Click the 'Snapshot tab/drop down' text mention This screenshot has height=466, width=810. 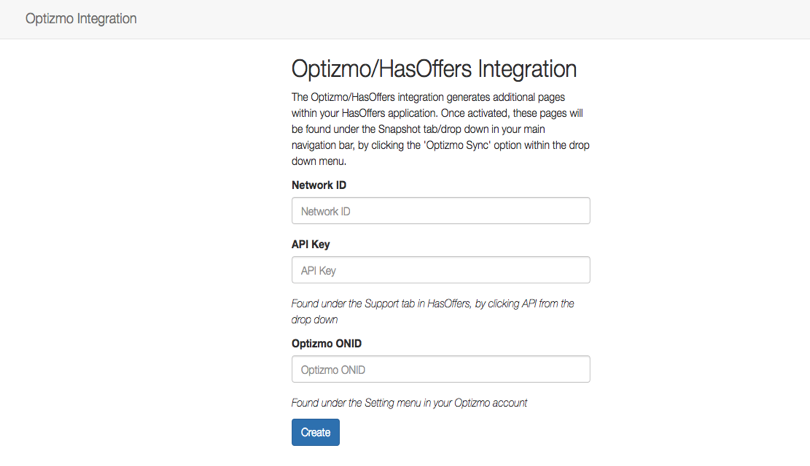point(433,129)
